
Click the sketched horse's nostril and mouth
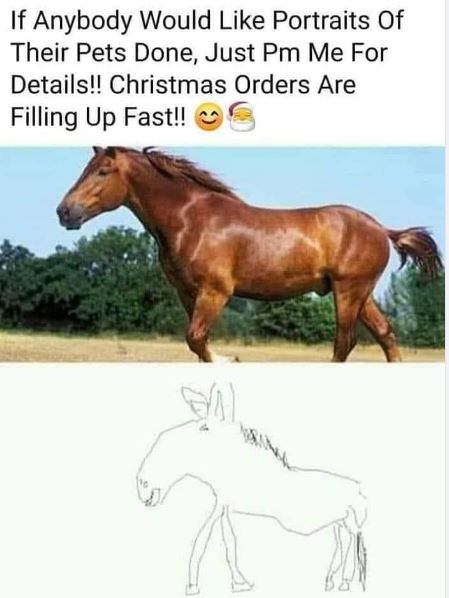[148, 494]
